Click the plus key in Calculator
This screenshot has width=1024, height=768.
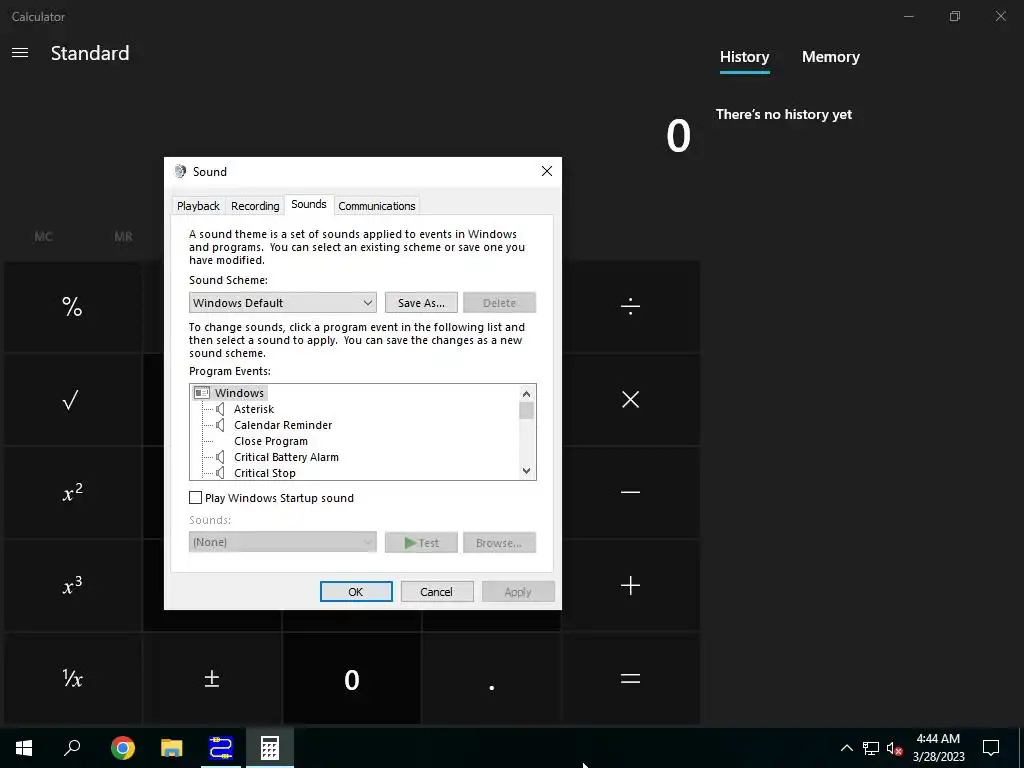click(630, 586)
